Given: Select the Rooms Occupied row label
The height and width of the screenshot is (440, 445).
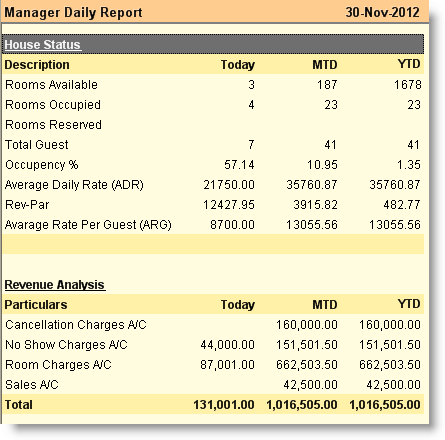Looking at the screenshot, I should click(53, 105).
